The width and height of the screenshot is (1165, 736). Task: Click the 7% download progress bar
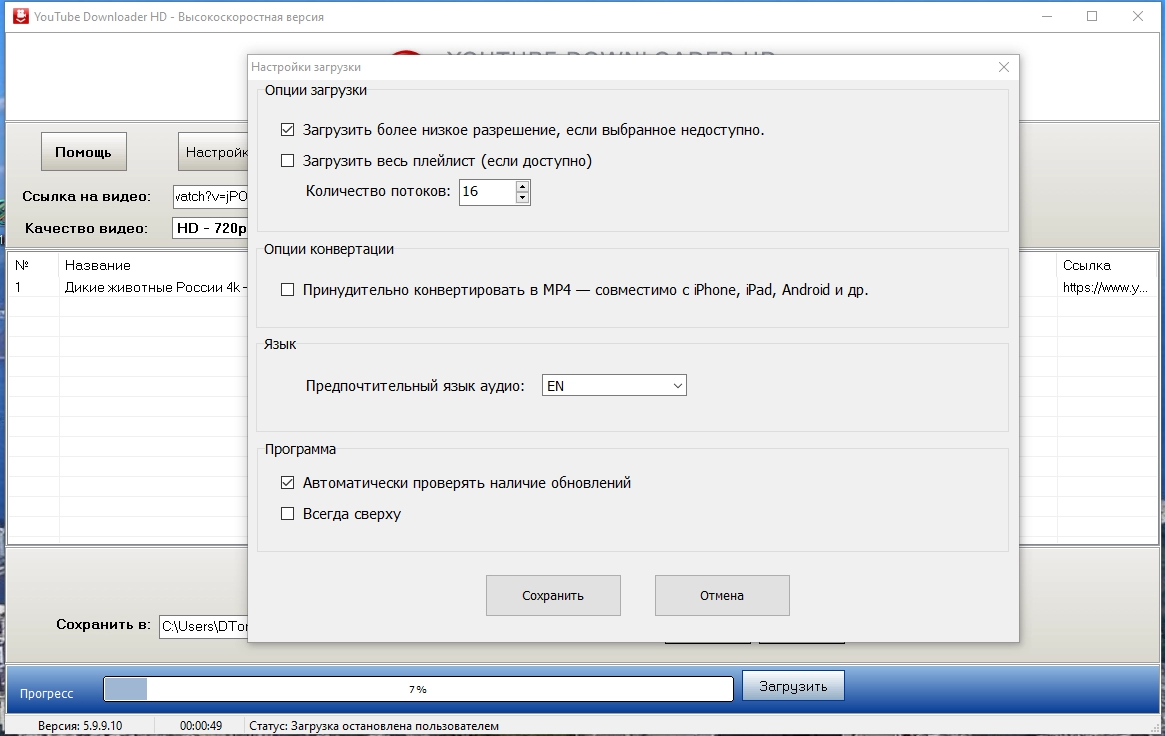[418, 689]
